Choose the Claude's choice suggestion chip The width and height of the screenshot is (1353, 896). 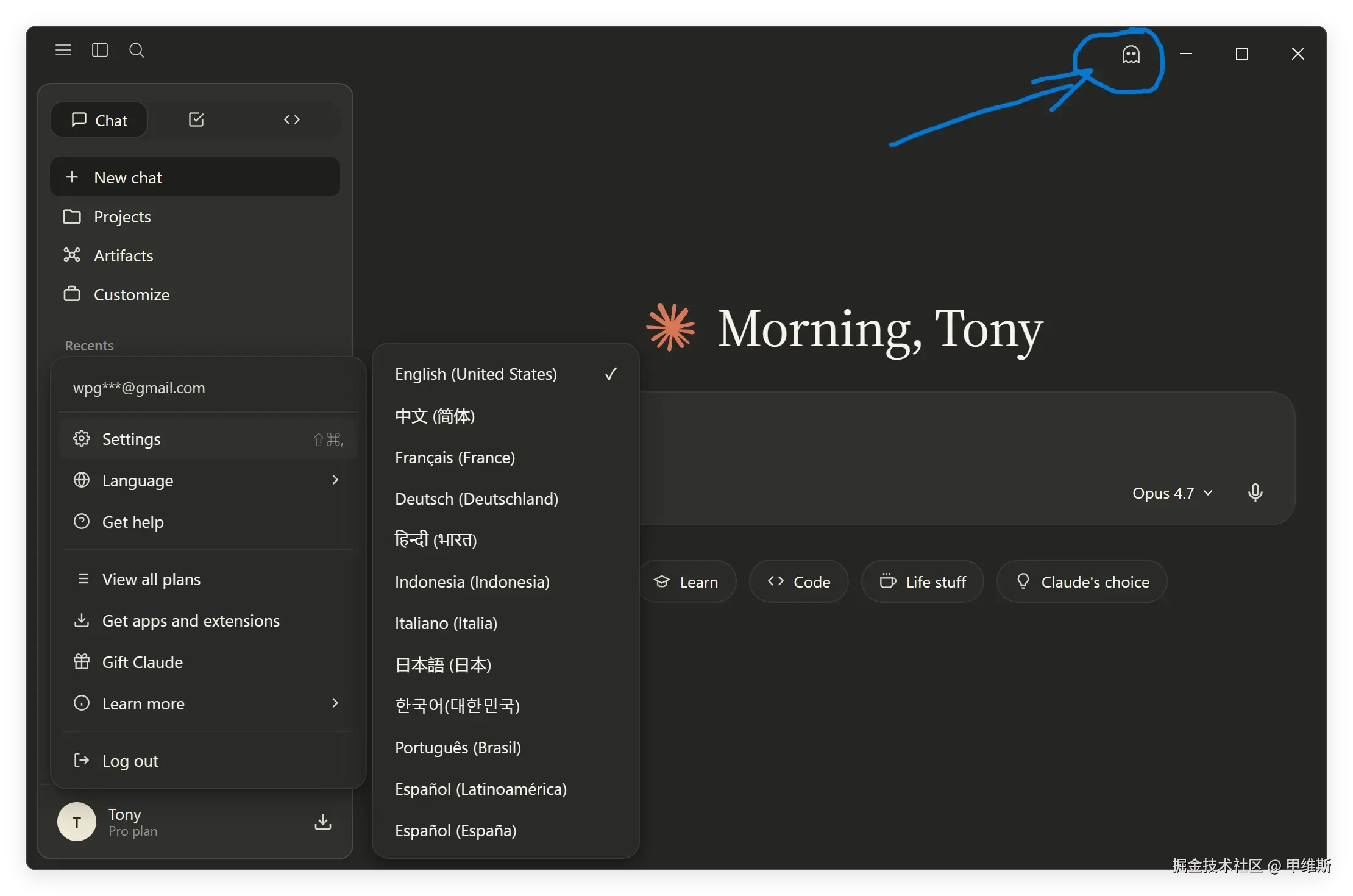point(1082,581)
